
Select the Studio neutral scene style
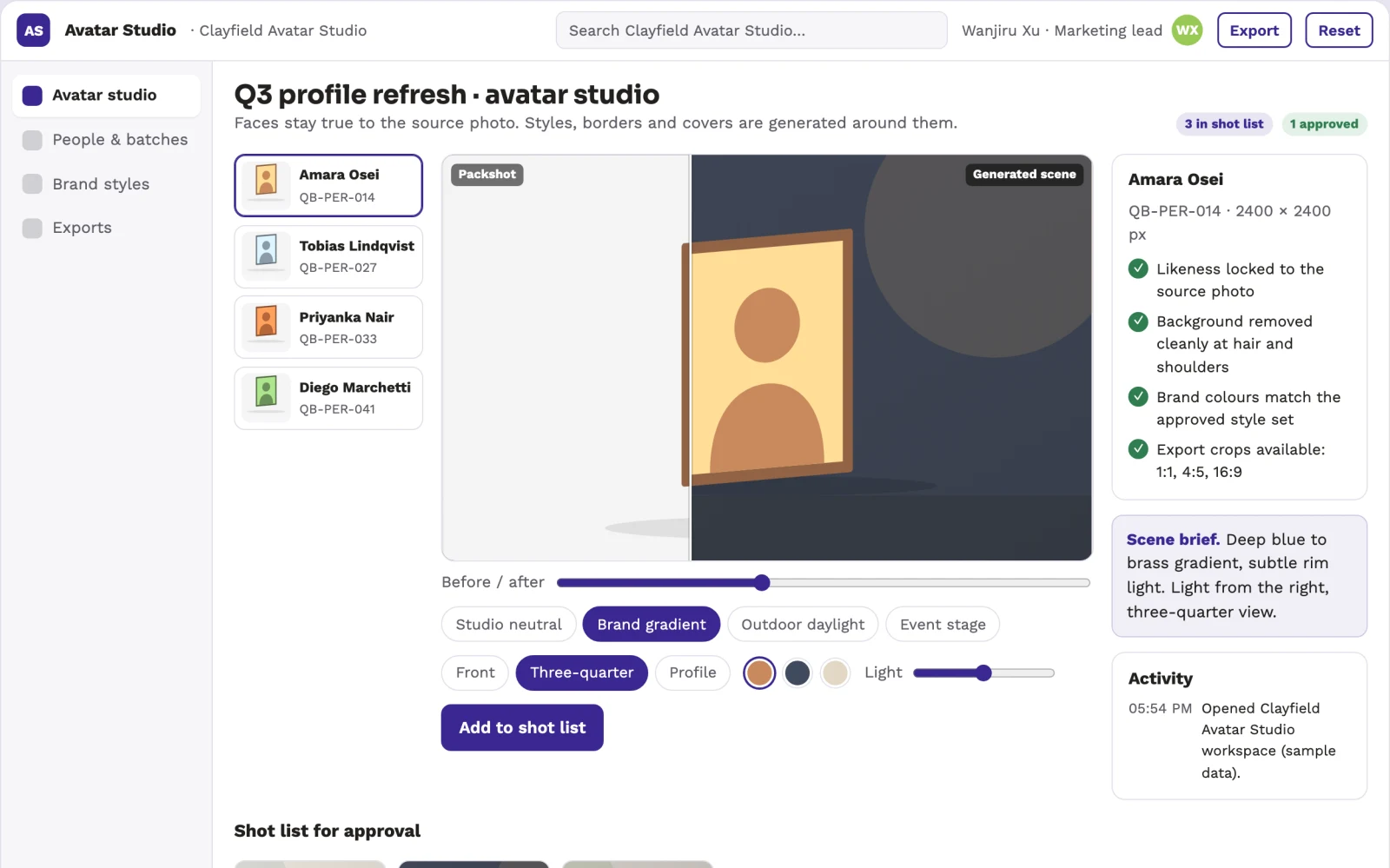tap(509, 625)
